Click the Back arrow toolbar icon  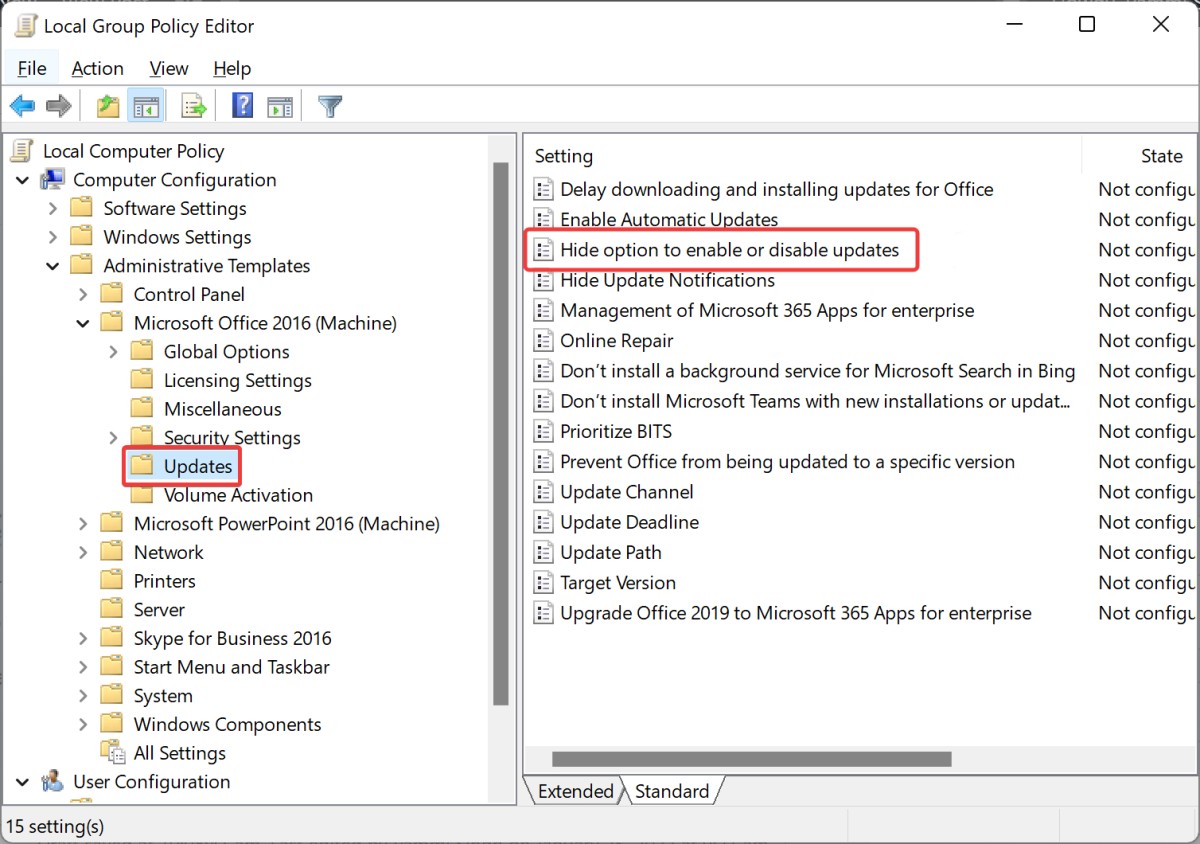pyautogui.click(x=22, y=106)
